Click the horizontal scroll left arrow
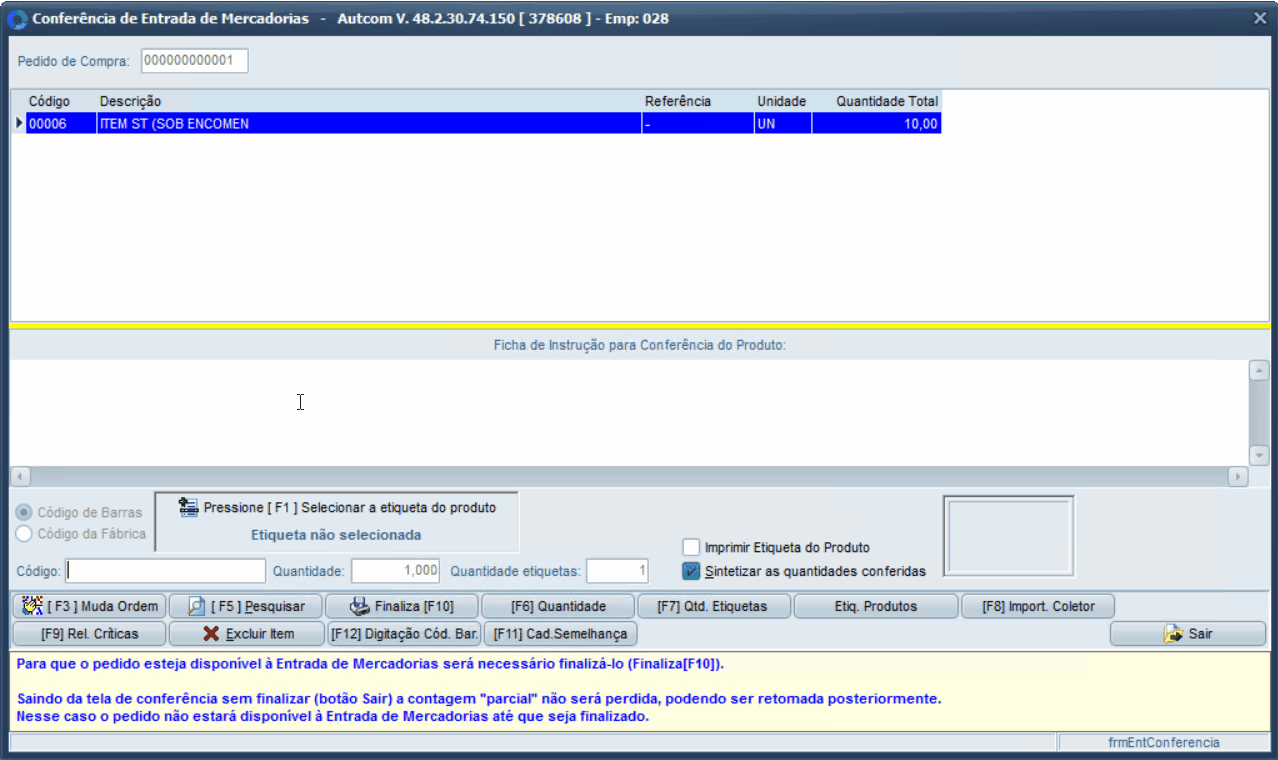The width and height of the screenshot is (1278, 760). pos(20,477)
